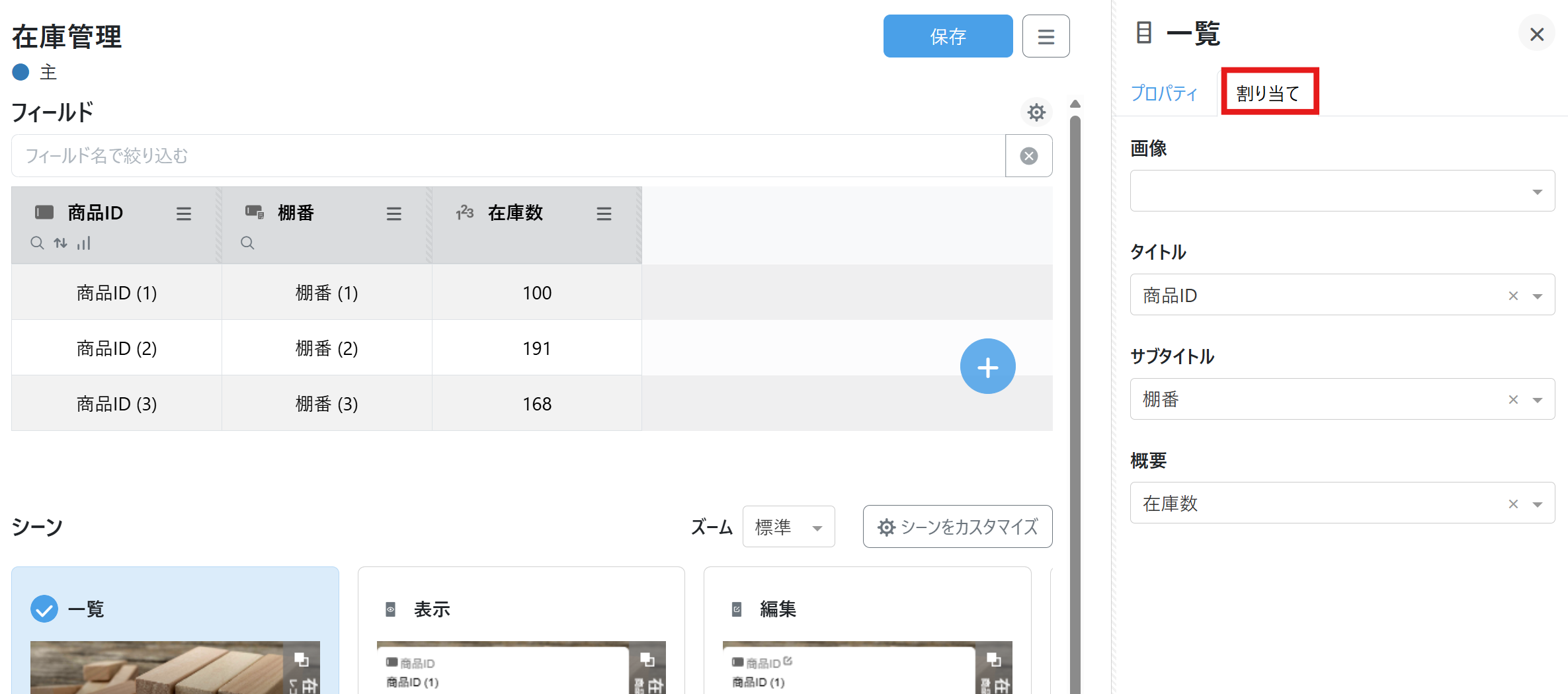The height and width of the screenshot is (694, 1568).
Task: Clear the field name filter
Action: pos(1028,156)
